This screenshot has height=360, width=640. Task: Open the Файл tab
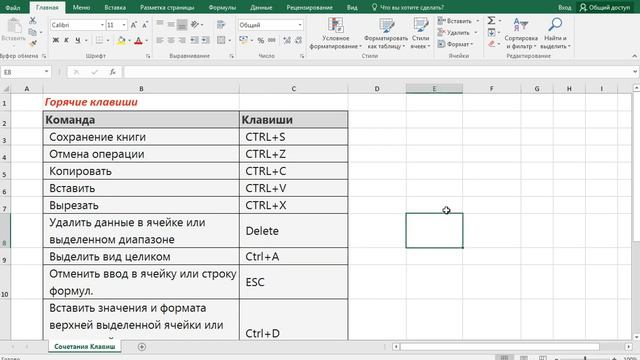13,7
